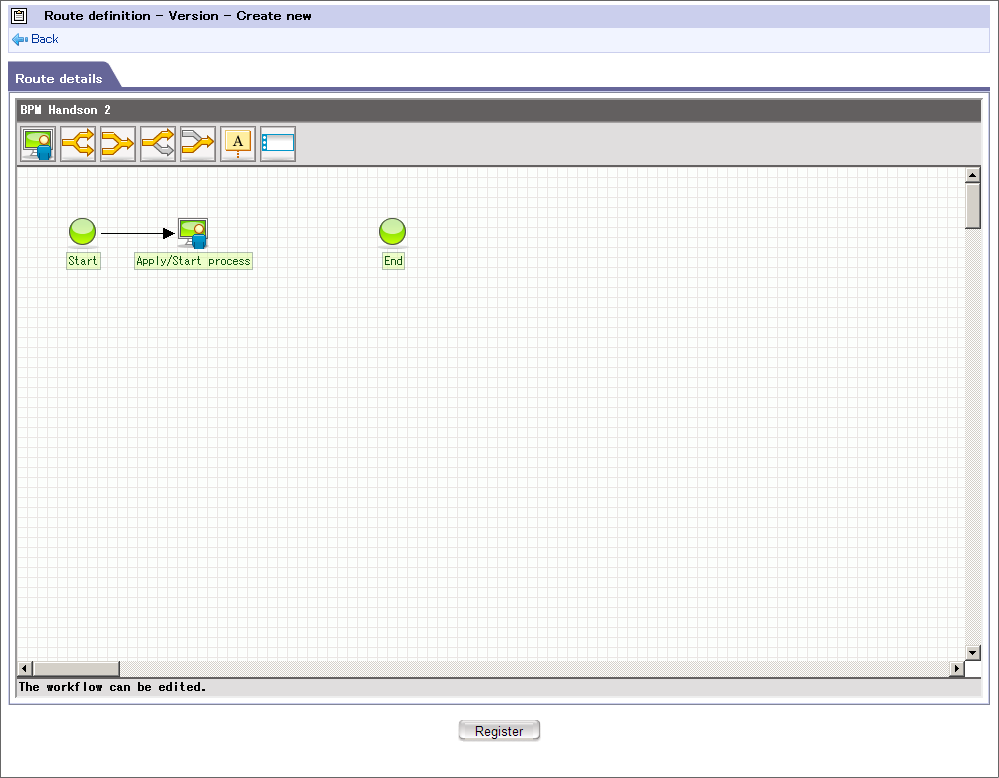
Task: Click the Apply/Start process task icon
Action: [193, 233]
